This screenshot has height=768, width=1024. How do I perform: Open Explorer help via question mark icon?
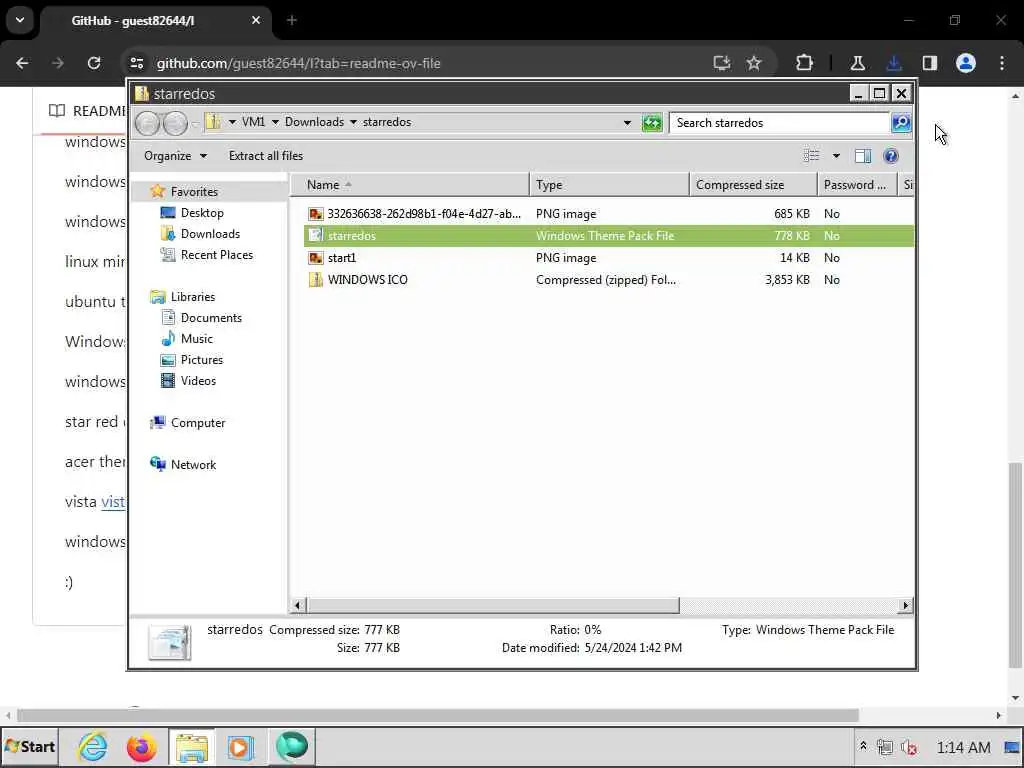(x=891, y=155)
